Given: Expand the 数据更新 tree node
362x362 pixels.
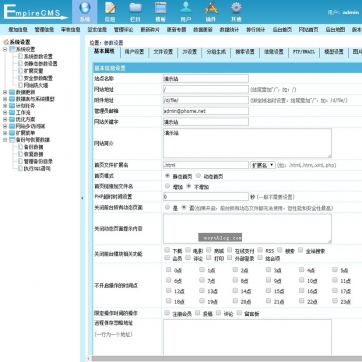Looking at the screenshot, I should (5, 92).
